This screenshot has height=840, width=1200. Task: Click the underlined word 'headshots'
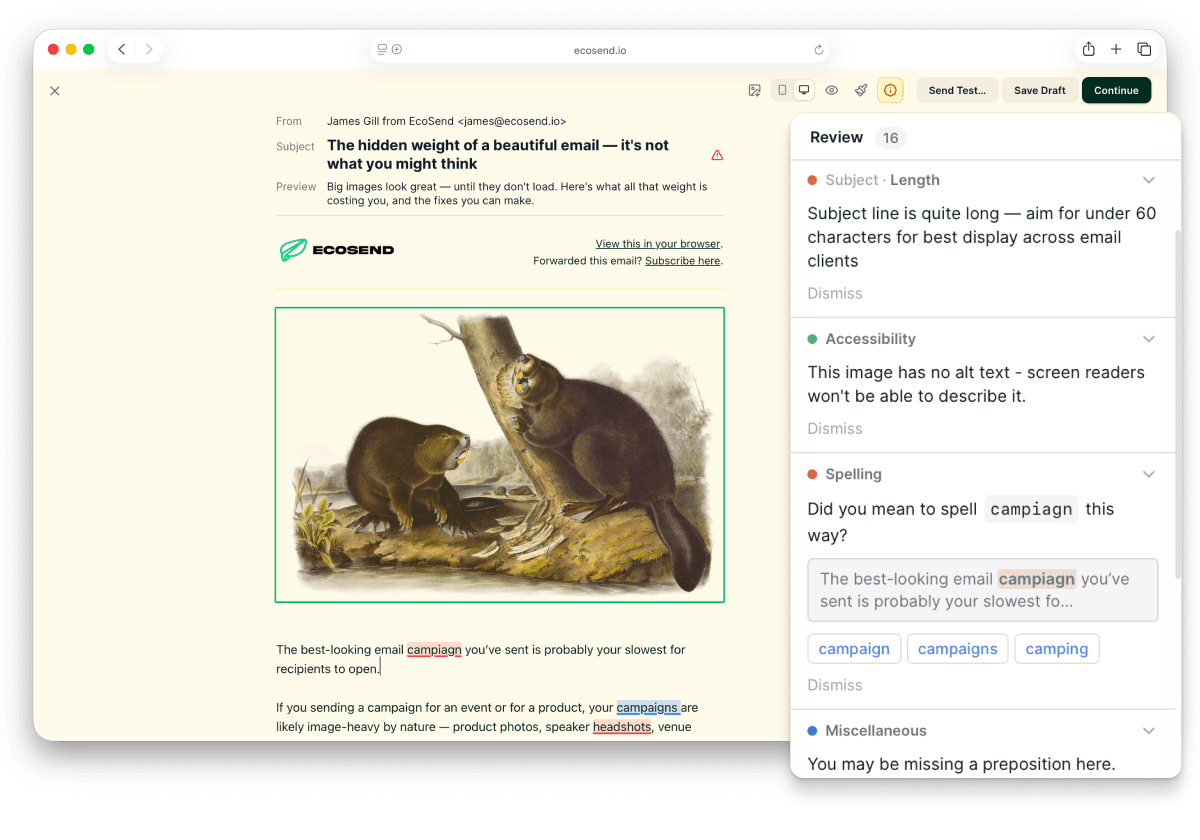pyautogui.click(x=622, y=727)
